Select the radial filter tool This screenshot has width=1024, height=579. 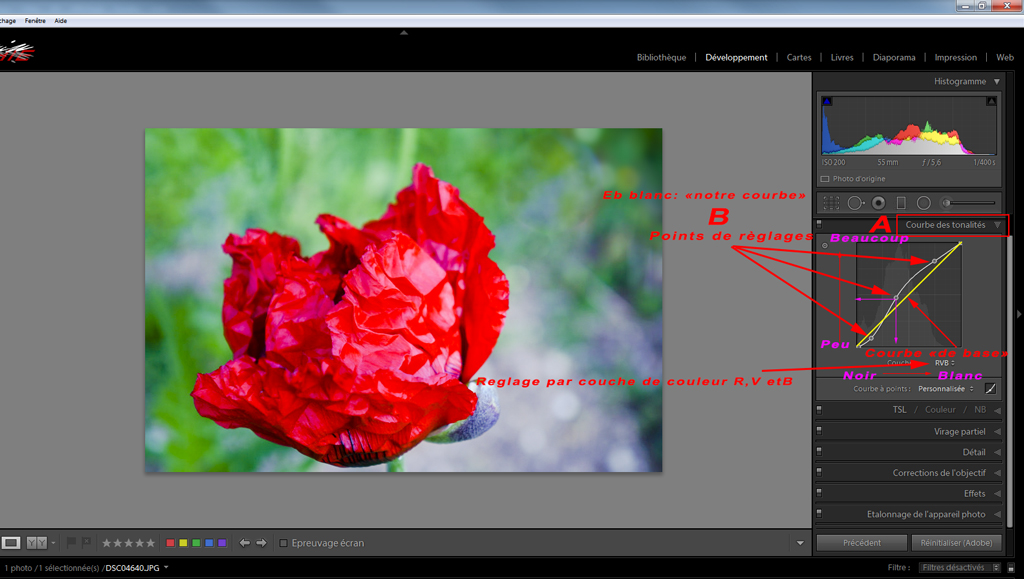[x=924, y=202]
